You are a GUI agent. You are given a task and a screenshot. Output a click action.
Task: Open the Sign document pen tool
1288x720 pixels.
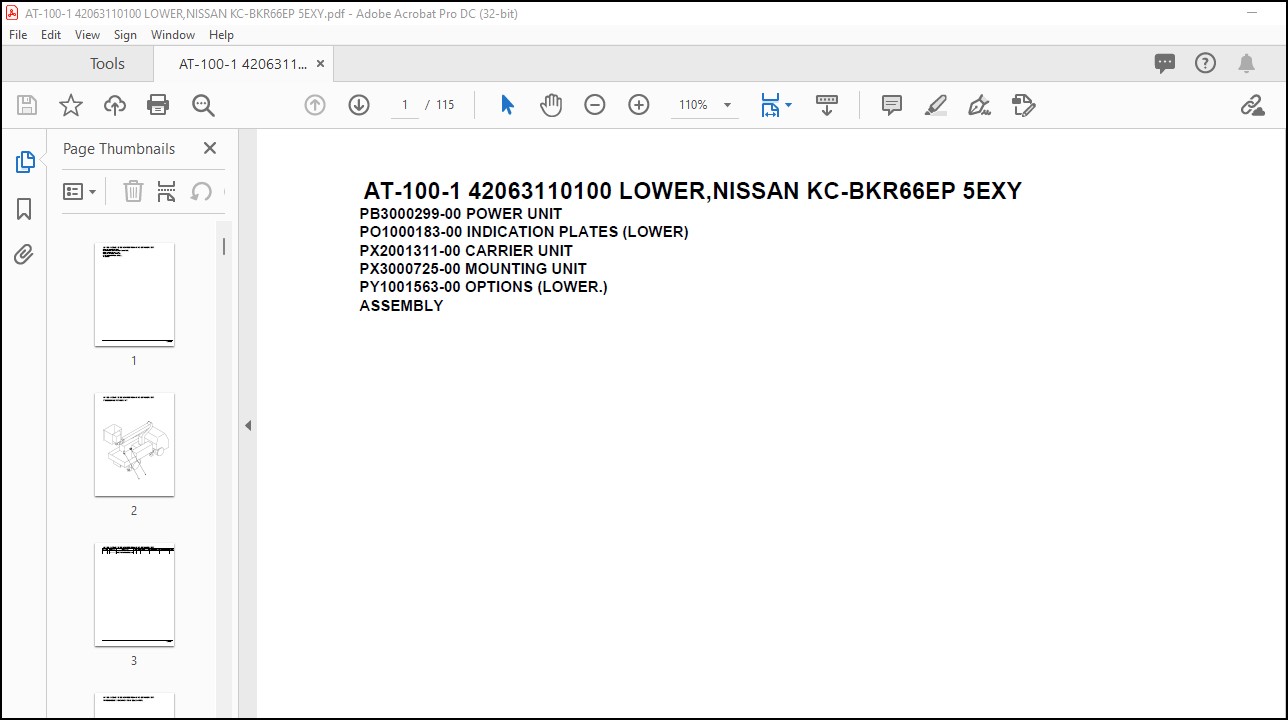(x=980, y=105)
